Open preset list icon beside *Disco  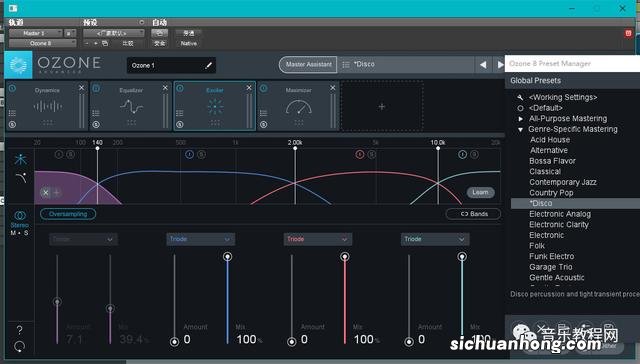tap(346, 64)
